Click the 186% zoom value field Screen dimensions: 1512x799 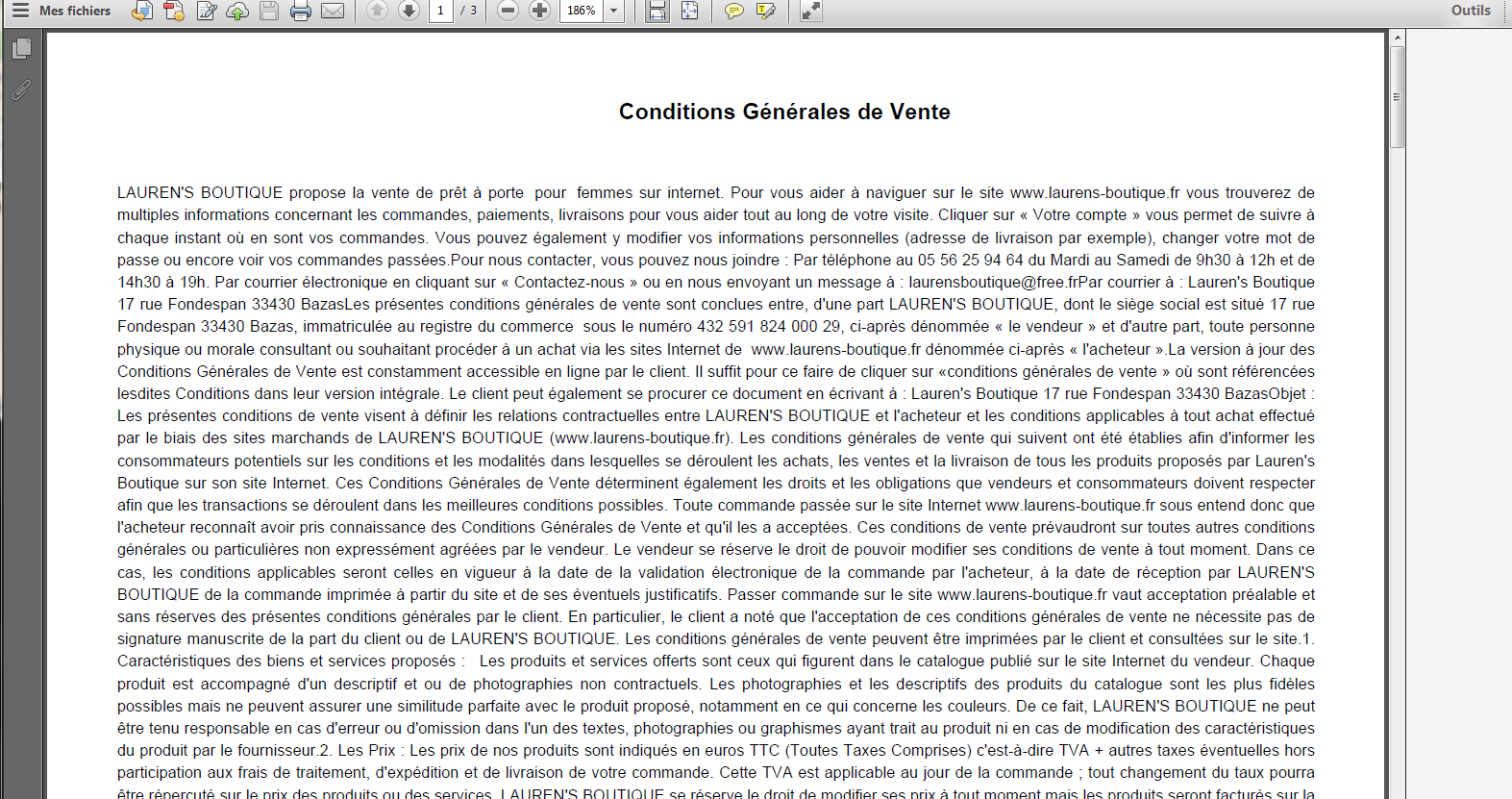click(x=582, y=11)
